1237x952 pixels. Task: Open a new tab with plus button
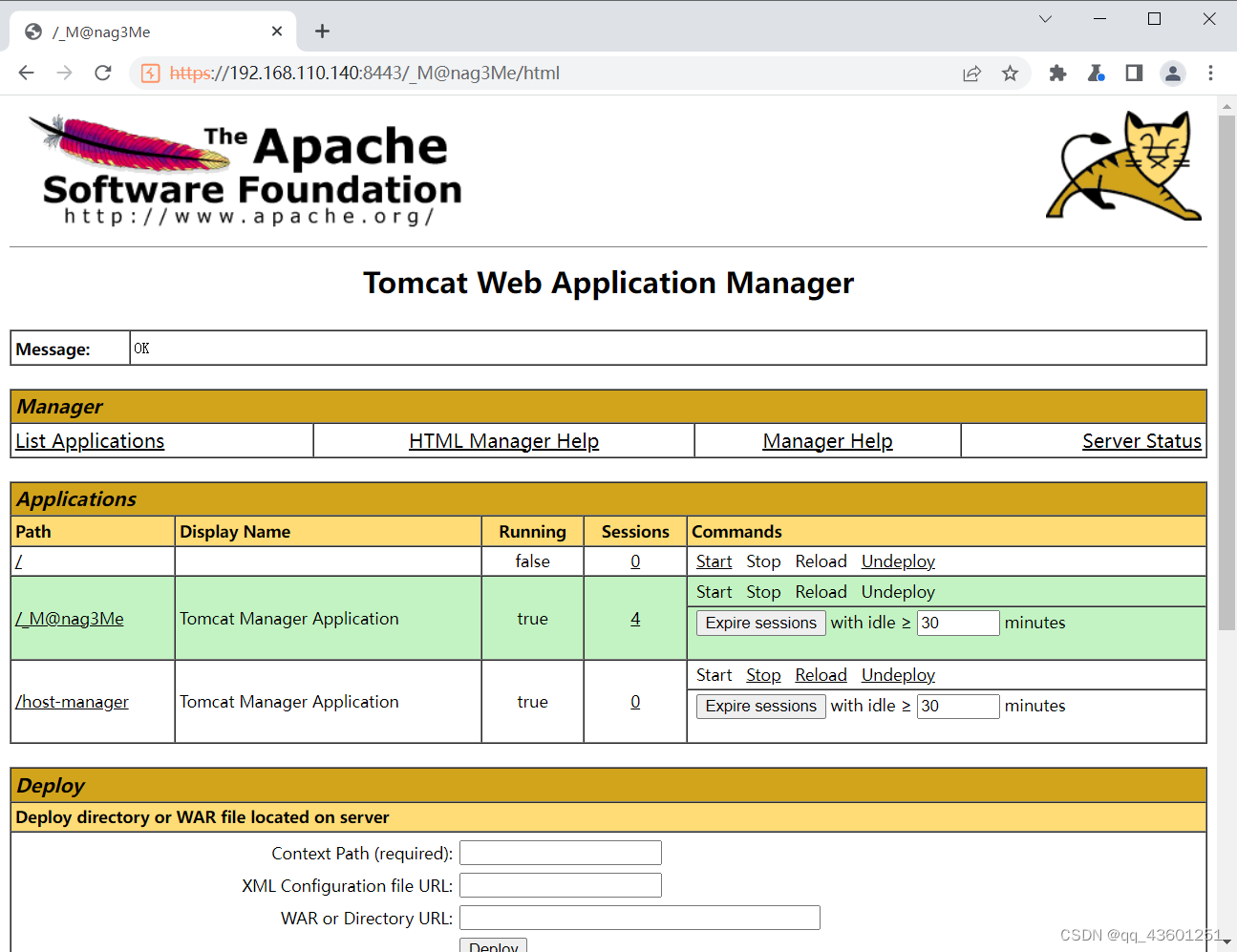pyautogui.click(x=322, y=32)
